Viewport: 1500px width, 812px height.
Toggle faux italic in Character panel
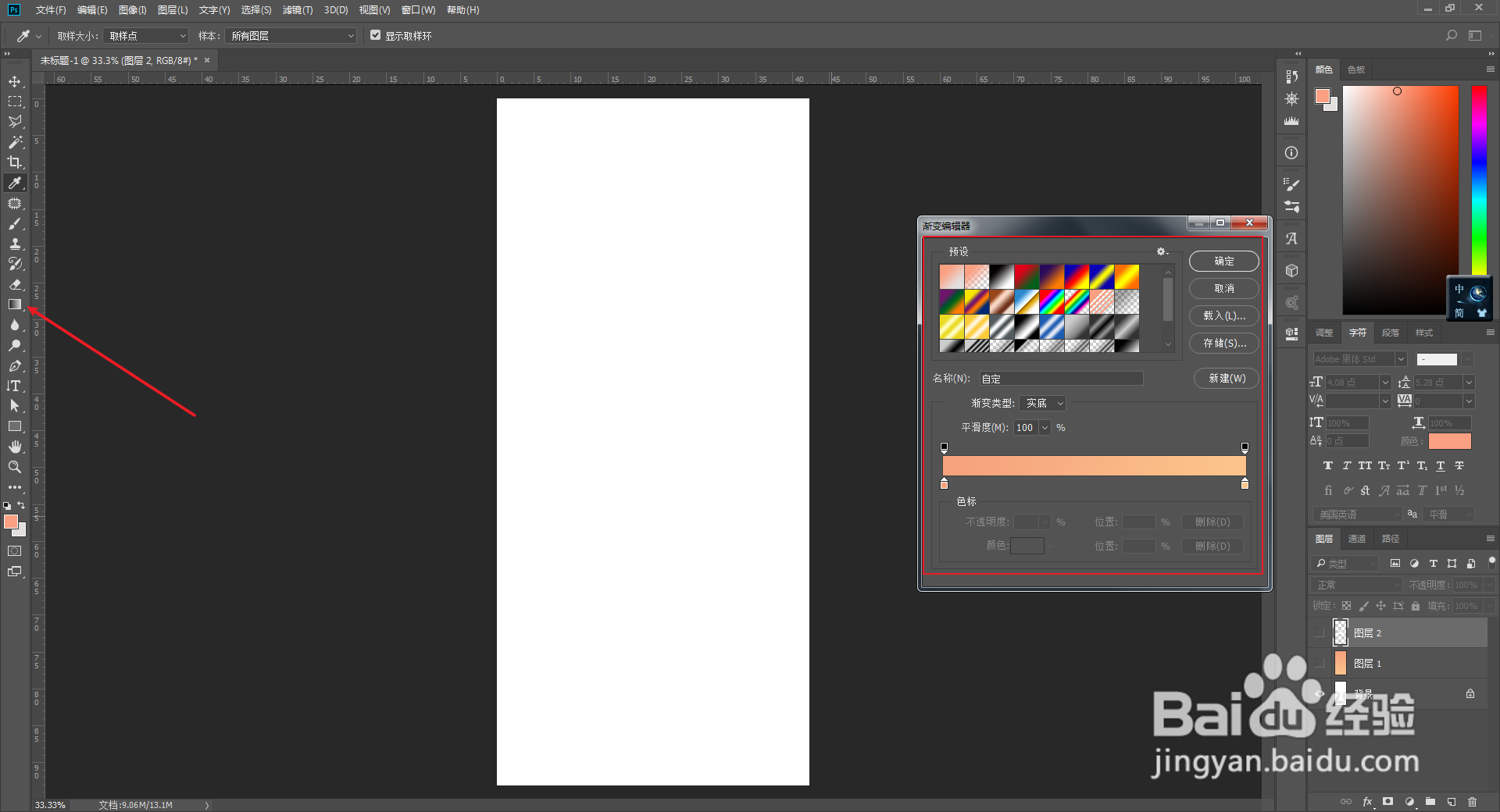(x=1347, y=466)
